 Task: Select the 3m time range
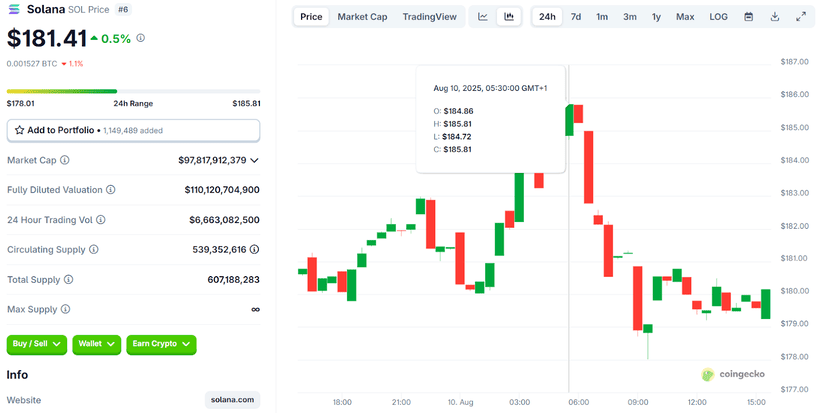630,17
